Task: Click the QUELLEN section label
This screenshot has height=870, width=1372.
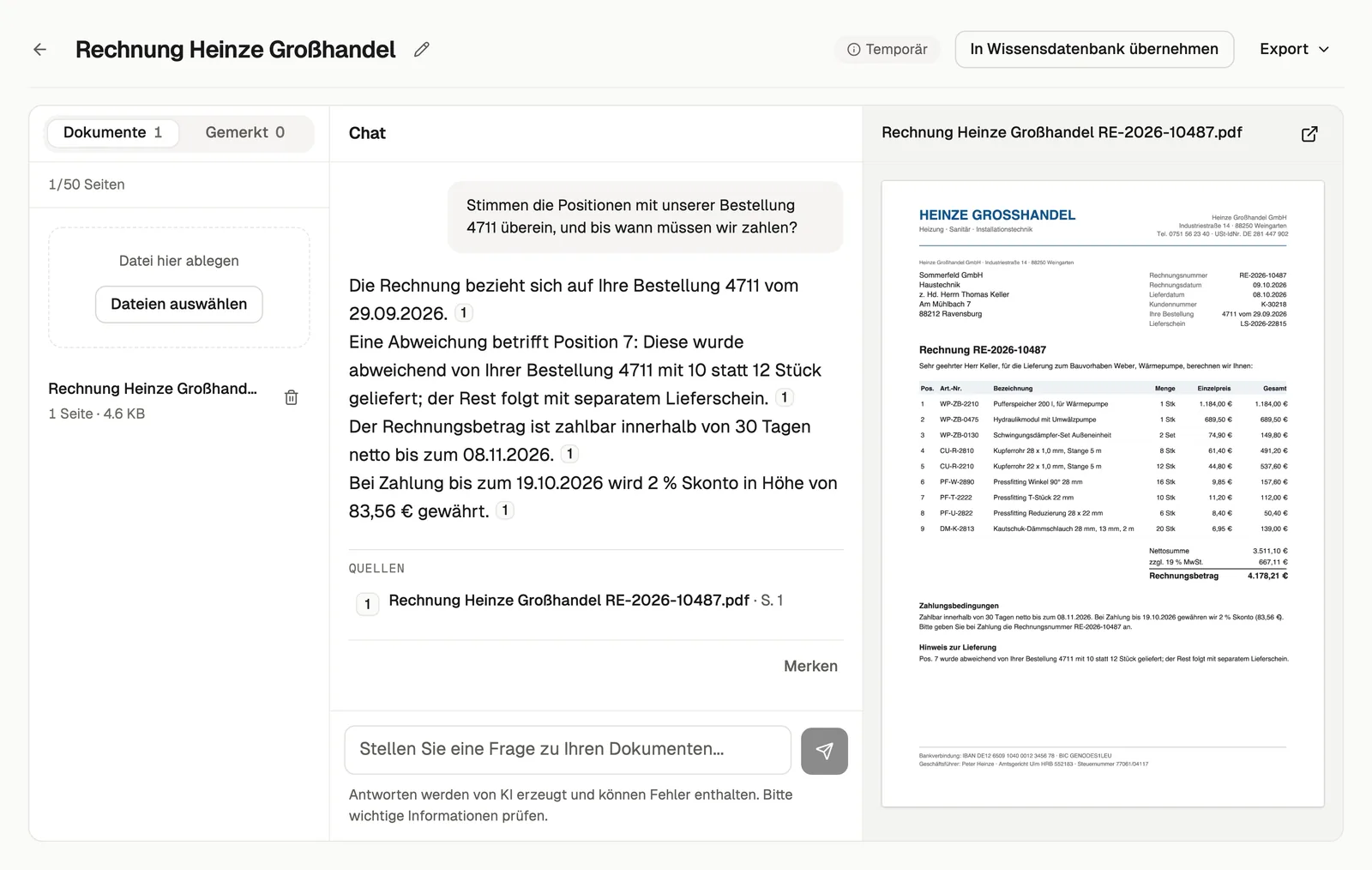Action: [376, 569]
